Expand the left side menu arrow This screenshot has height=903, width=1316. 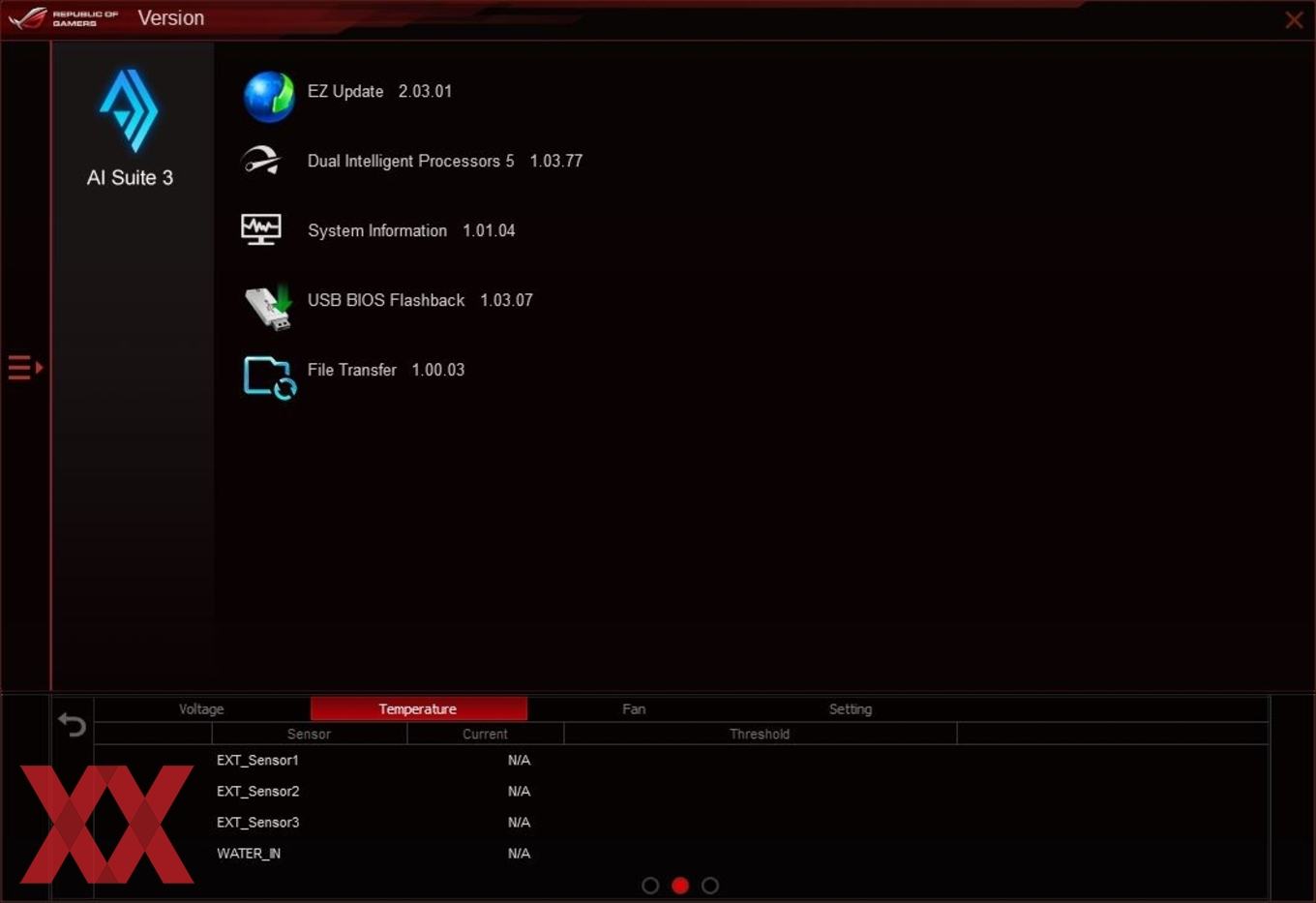click(x=25, y=368)
